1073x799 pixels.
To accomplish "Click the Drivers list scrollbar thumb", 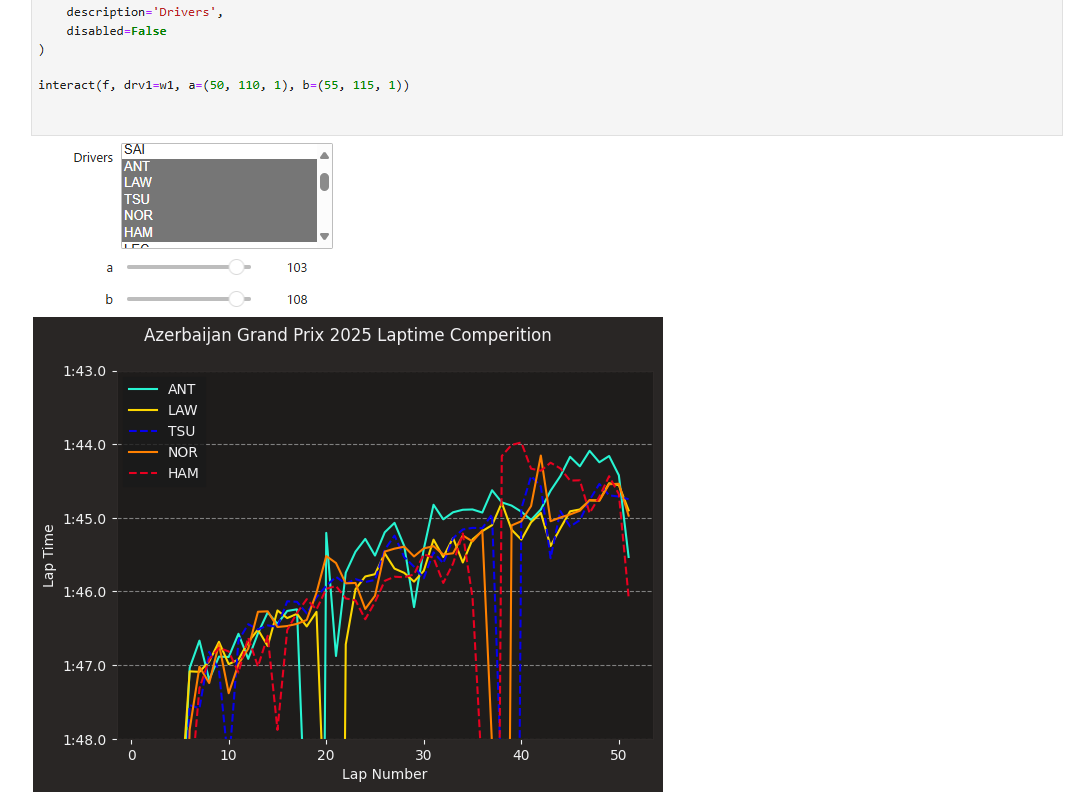I will coord(325,182).
